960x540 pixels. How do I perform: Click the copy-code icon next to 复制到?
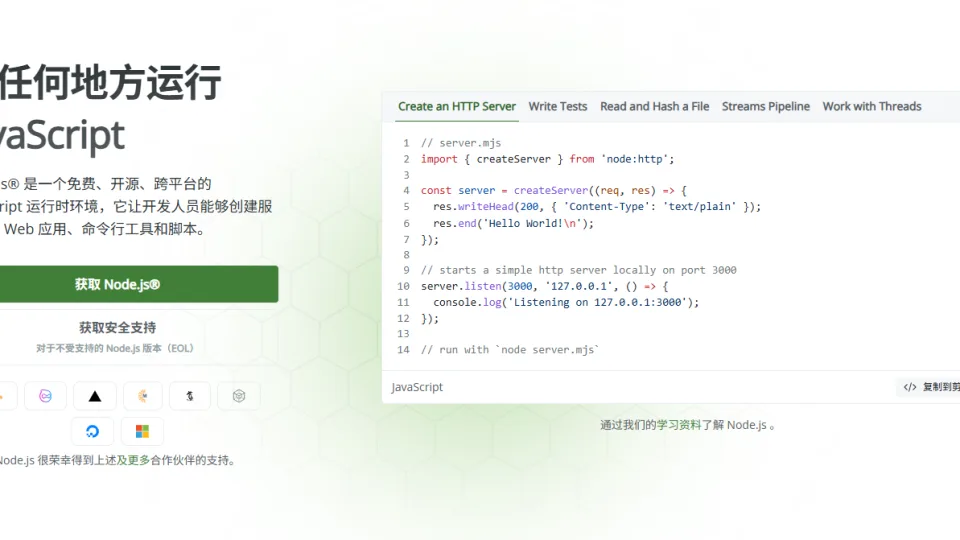(910, 387)
